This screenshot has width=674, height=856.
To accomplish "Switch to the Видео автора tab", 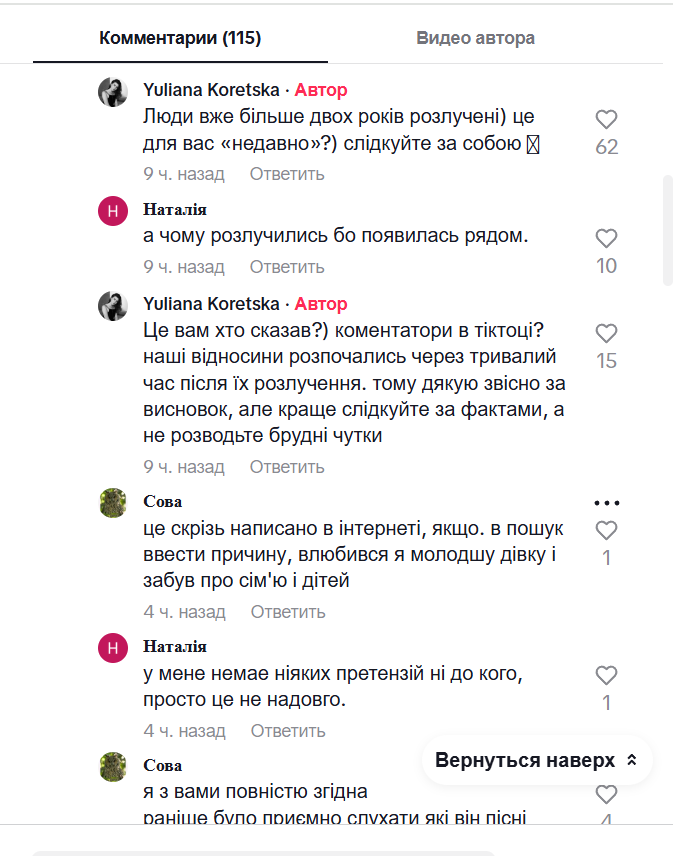I will 477,39.
